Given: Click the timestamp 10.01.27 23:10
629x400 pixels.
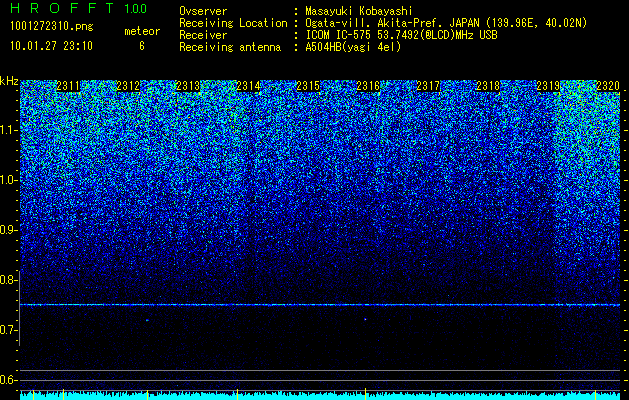Looking at the screenshot, I should coord(51,46).
